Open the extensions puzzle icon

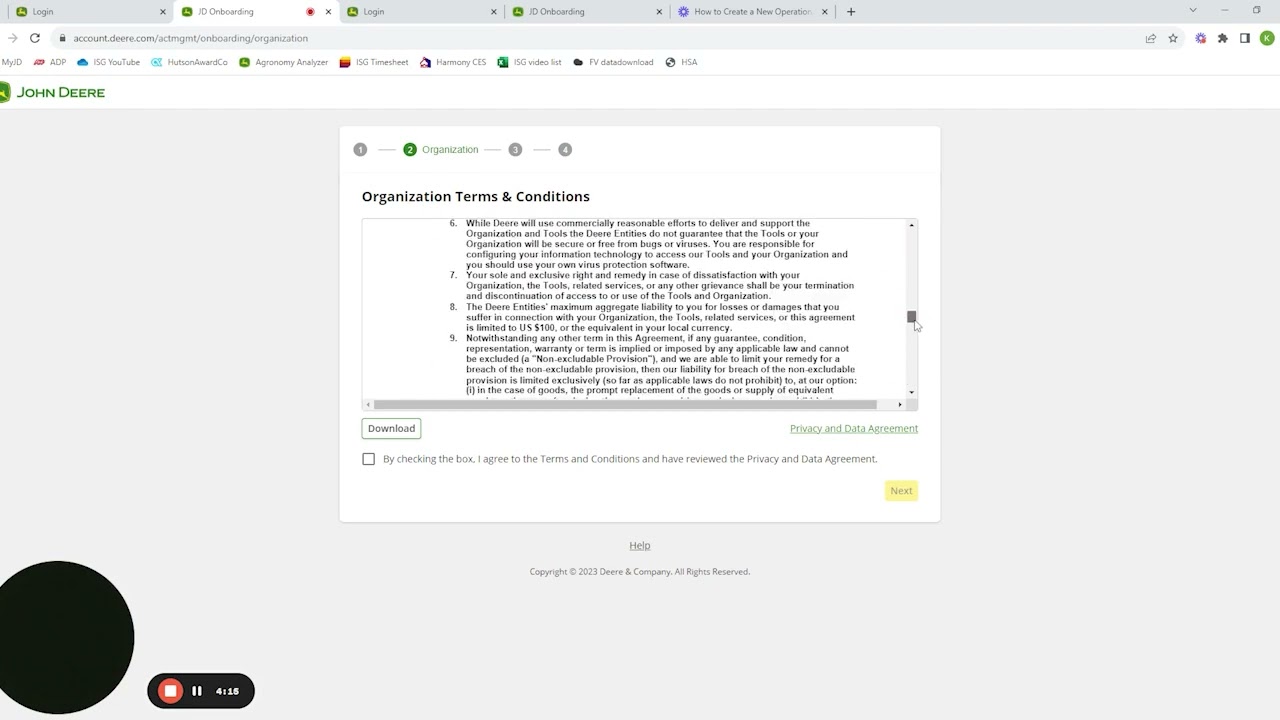pos(1222,38)
